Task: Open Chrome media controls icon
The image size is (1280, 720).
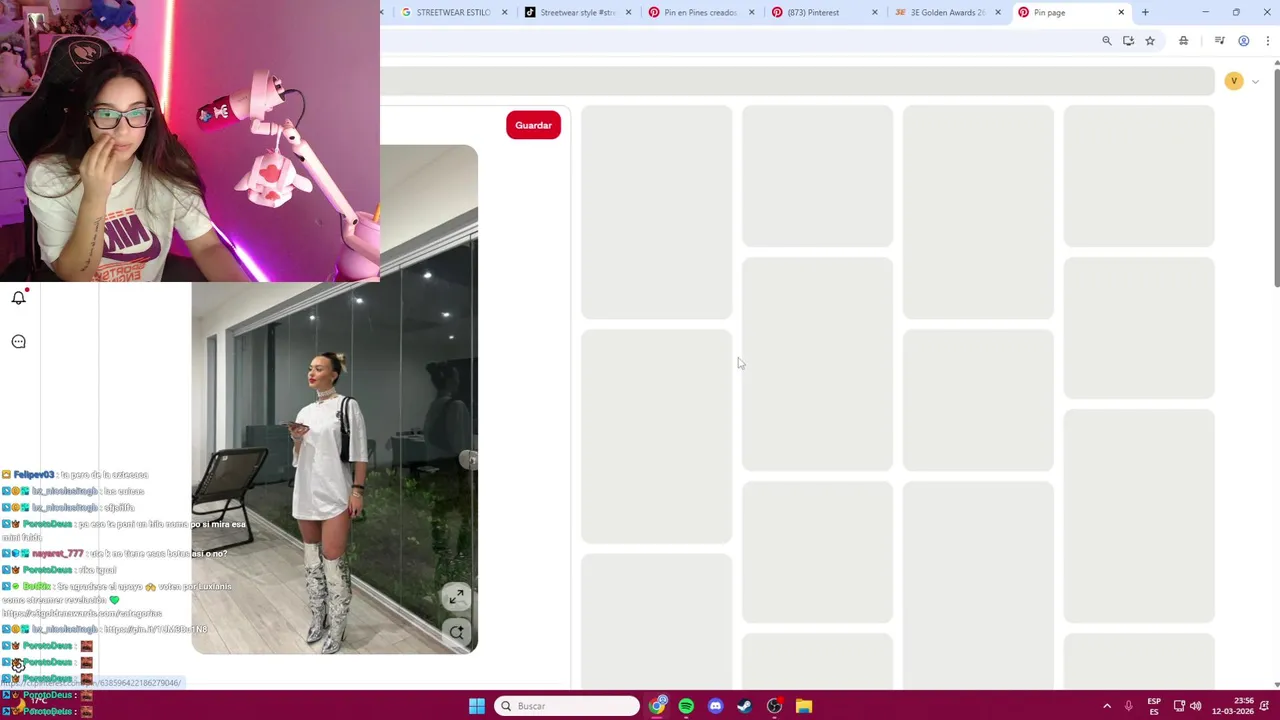Action: tap(1219, 41)
